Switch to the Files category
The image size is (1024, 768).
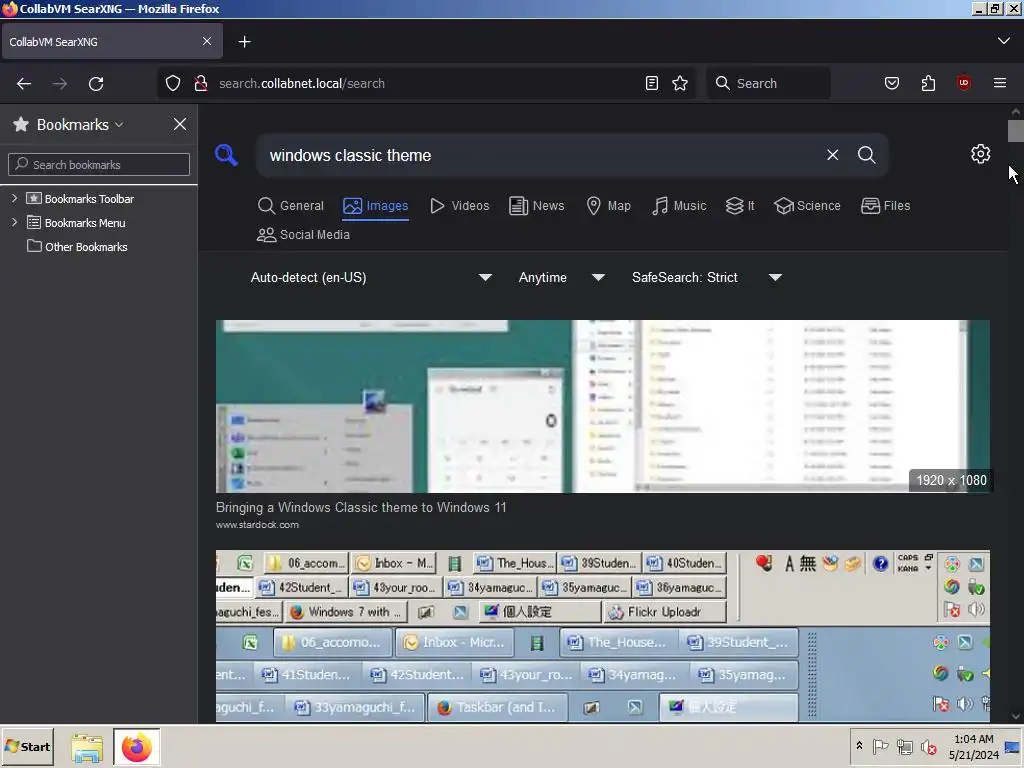[886, 206]
